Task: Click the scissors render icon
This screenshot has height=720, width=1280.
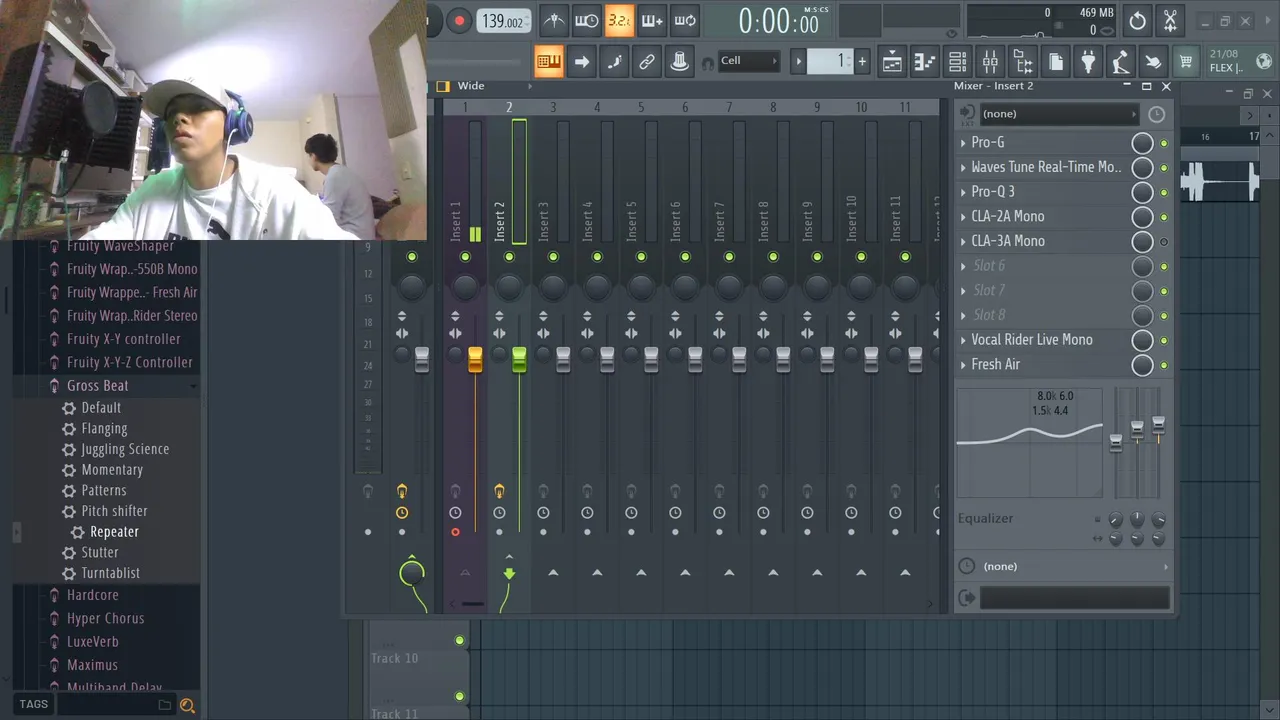Action: tap(1170, 21)
